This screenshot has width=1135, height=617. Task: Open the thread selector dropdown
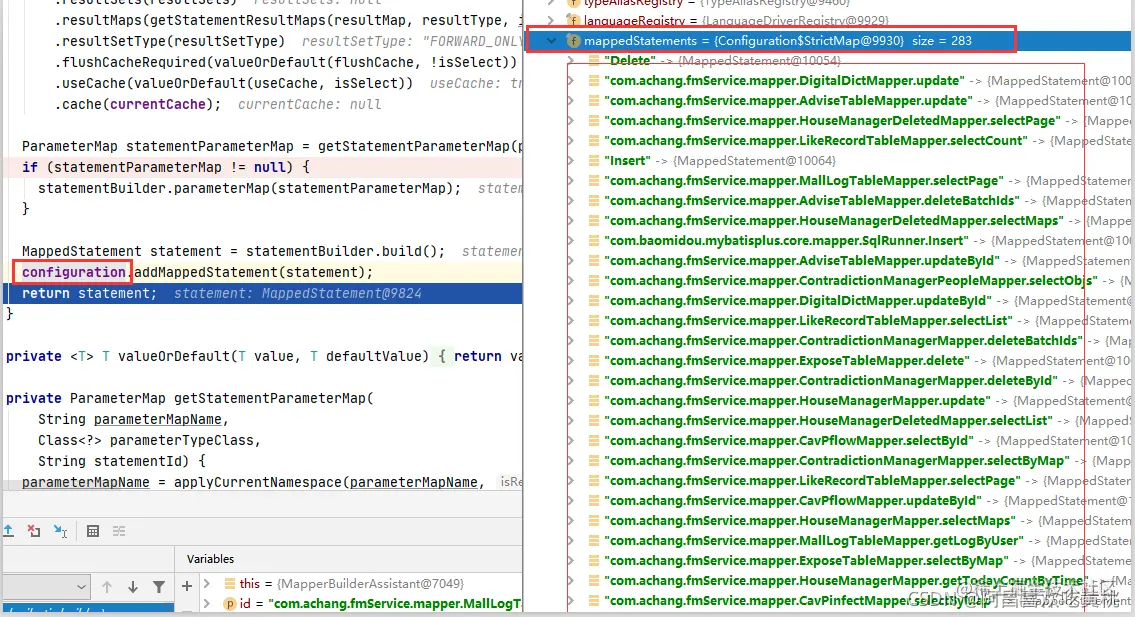[46, 587]
